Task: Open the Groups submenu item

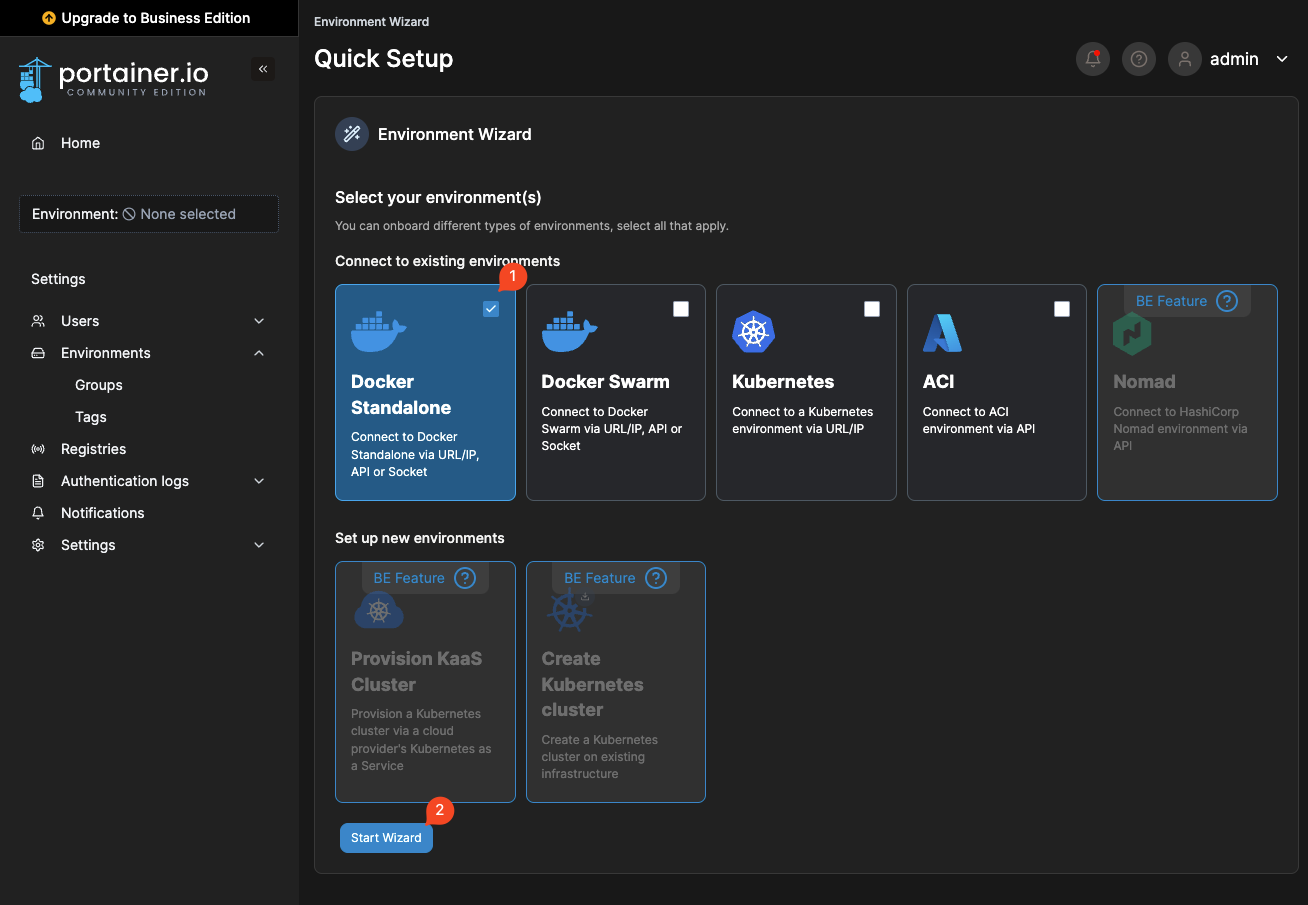Action: click(x=99, y=385)
